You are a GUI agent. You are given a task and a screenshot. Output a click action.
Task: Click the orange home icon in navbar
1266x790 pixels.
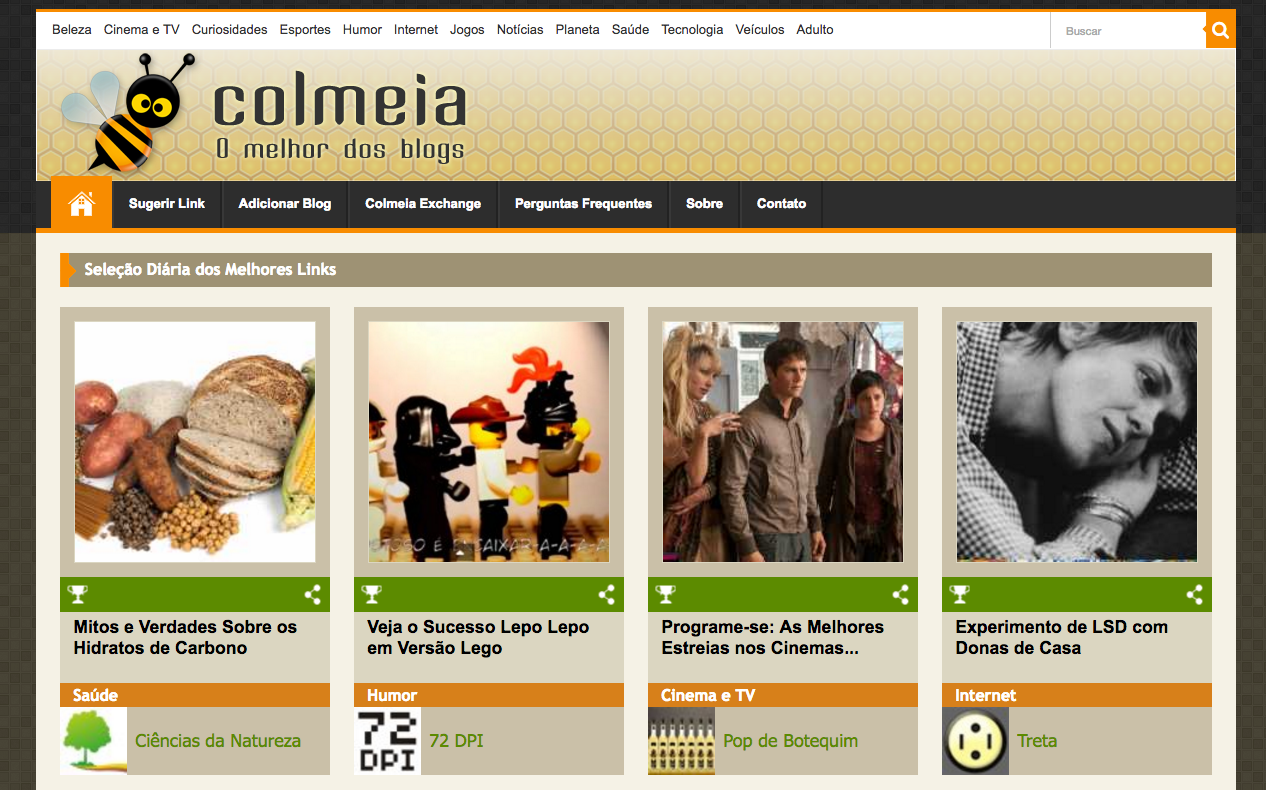82,204
